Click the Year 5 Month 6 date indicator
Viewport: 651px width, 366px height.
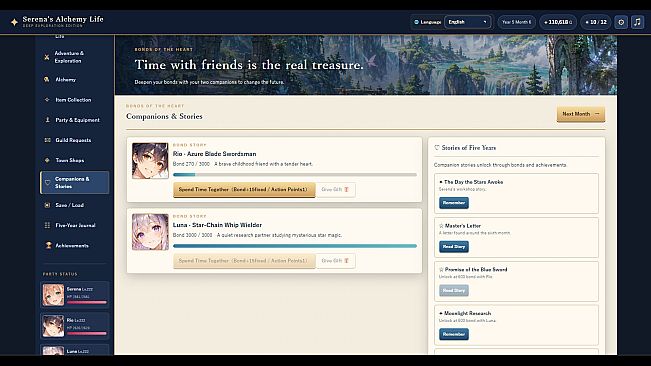[x=516, y=22]
